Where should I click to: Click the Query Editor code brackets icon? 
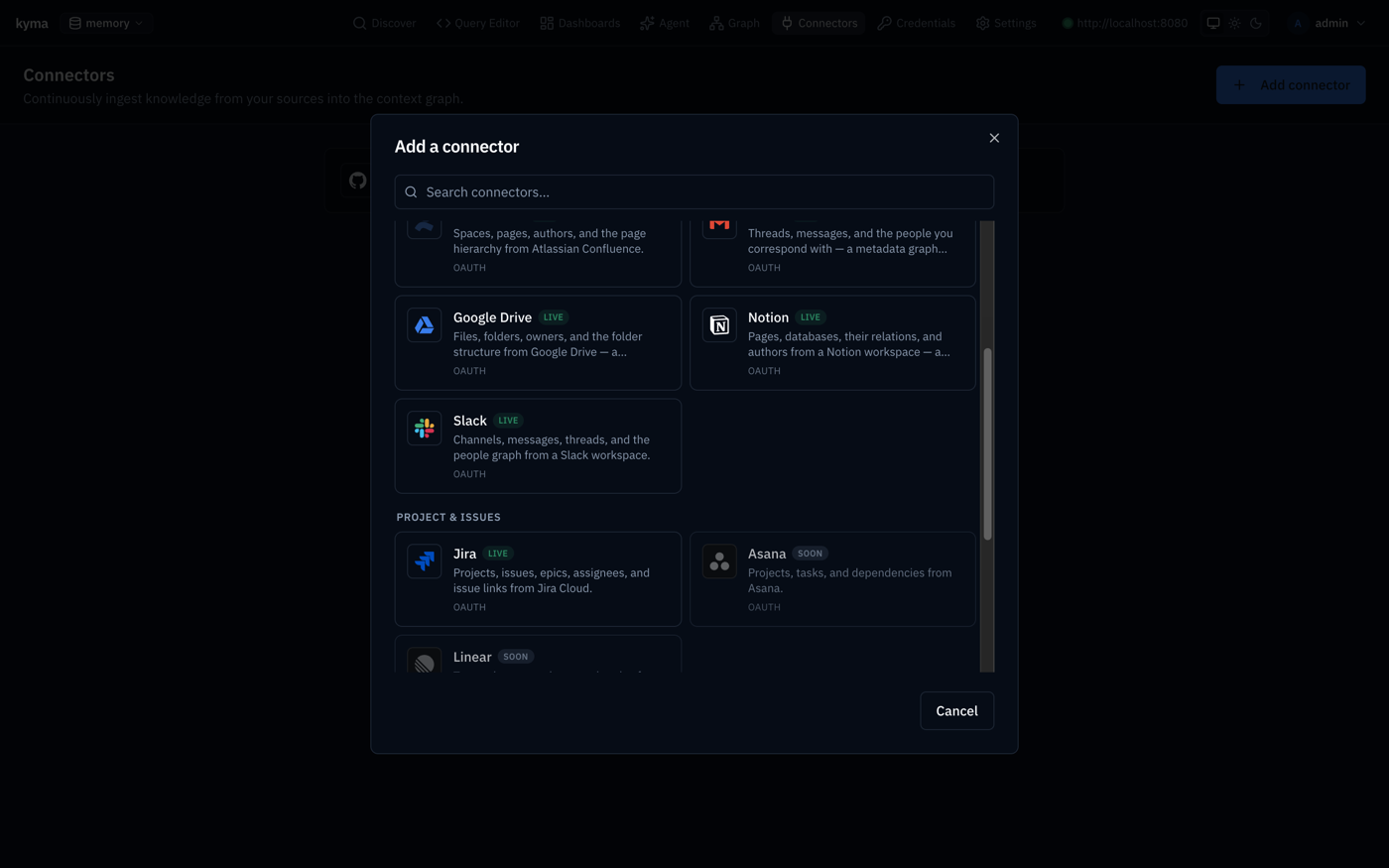443,23
